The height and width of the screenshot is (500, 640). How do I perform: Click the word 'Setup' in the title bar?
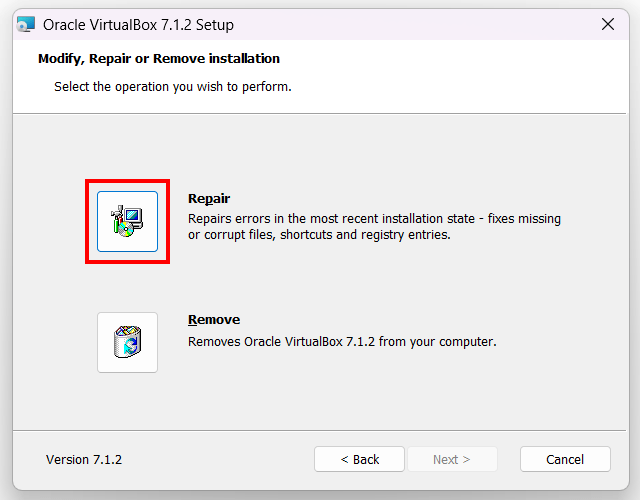(x=214, y=25)
